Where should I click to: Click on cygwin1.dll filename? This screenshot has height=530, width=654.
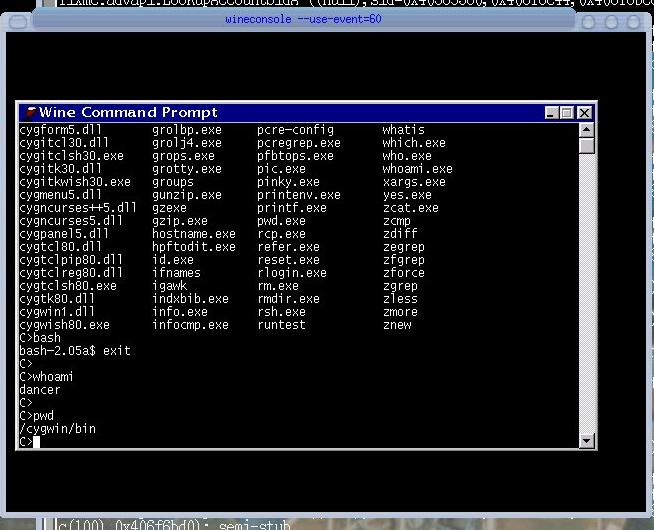[x=57, y=311]
